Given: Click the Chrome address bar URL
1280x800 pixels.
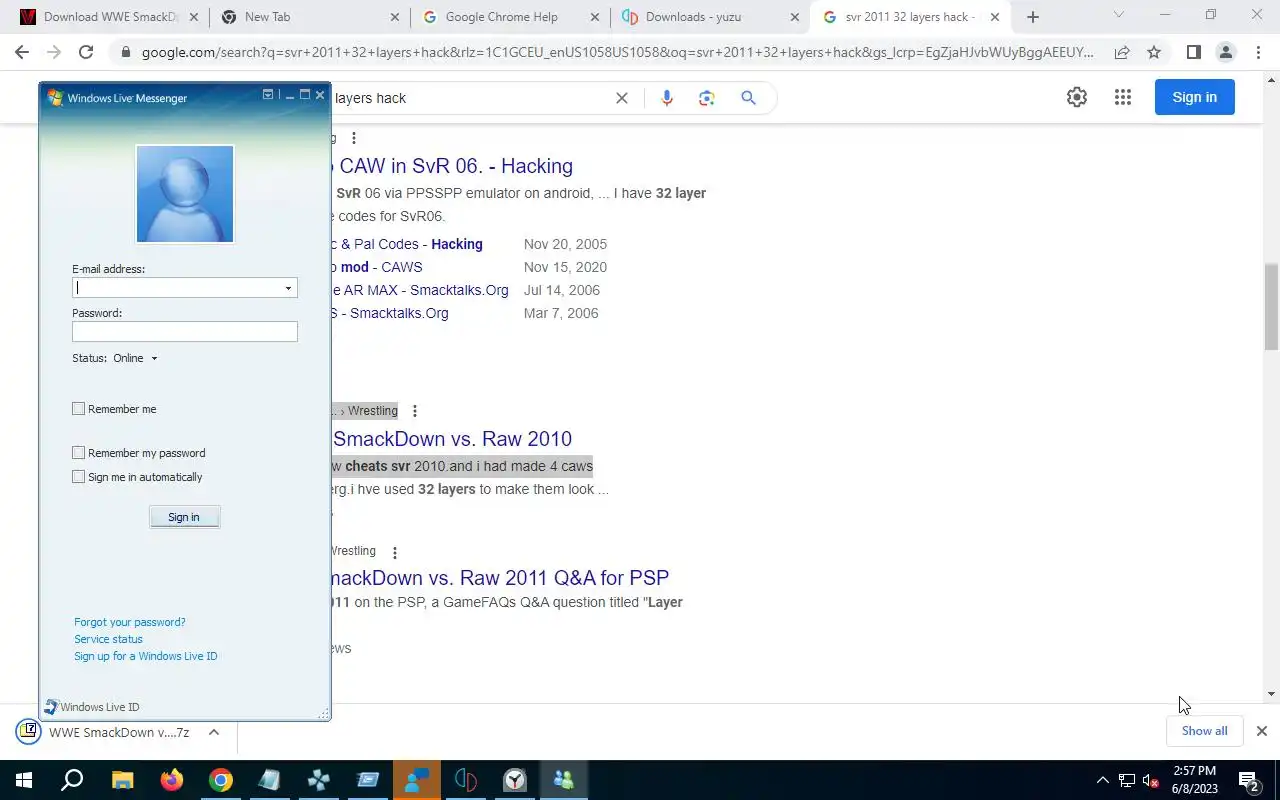Looking at the screenshot, I should tap(617, 52).
